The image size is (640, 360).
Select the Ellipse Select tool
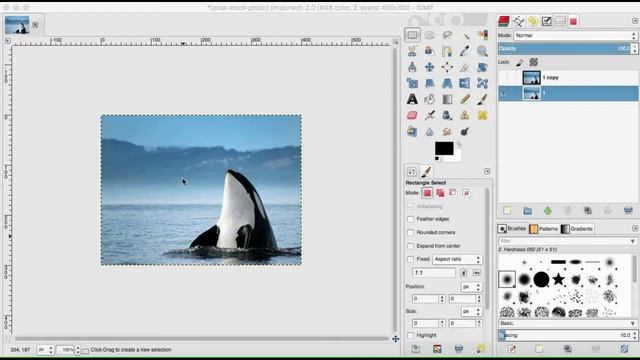(429, 35)
